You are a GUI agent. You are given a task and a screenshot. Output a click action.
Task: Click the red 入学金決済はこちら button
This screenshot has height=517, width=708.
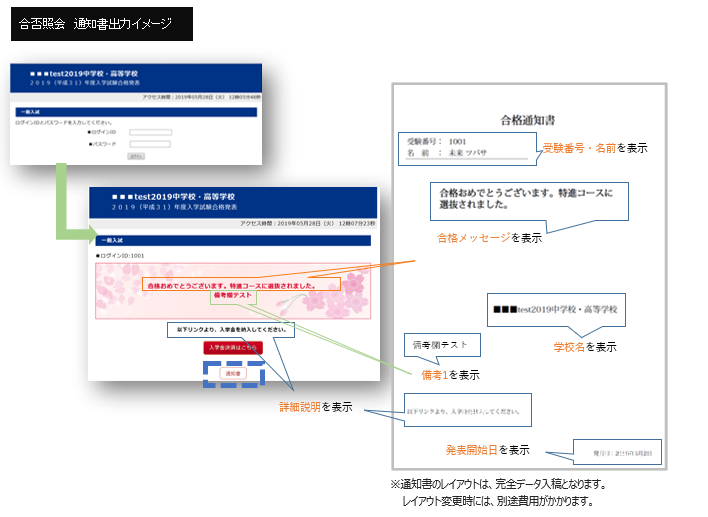[x=232, y=348]
